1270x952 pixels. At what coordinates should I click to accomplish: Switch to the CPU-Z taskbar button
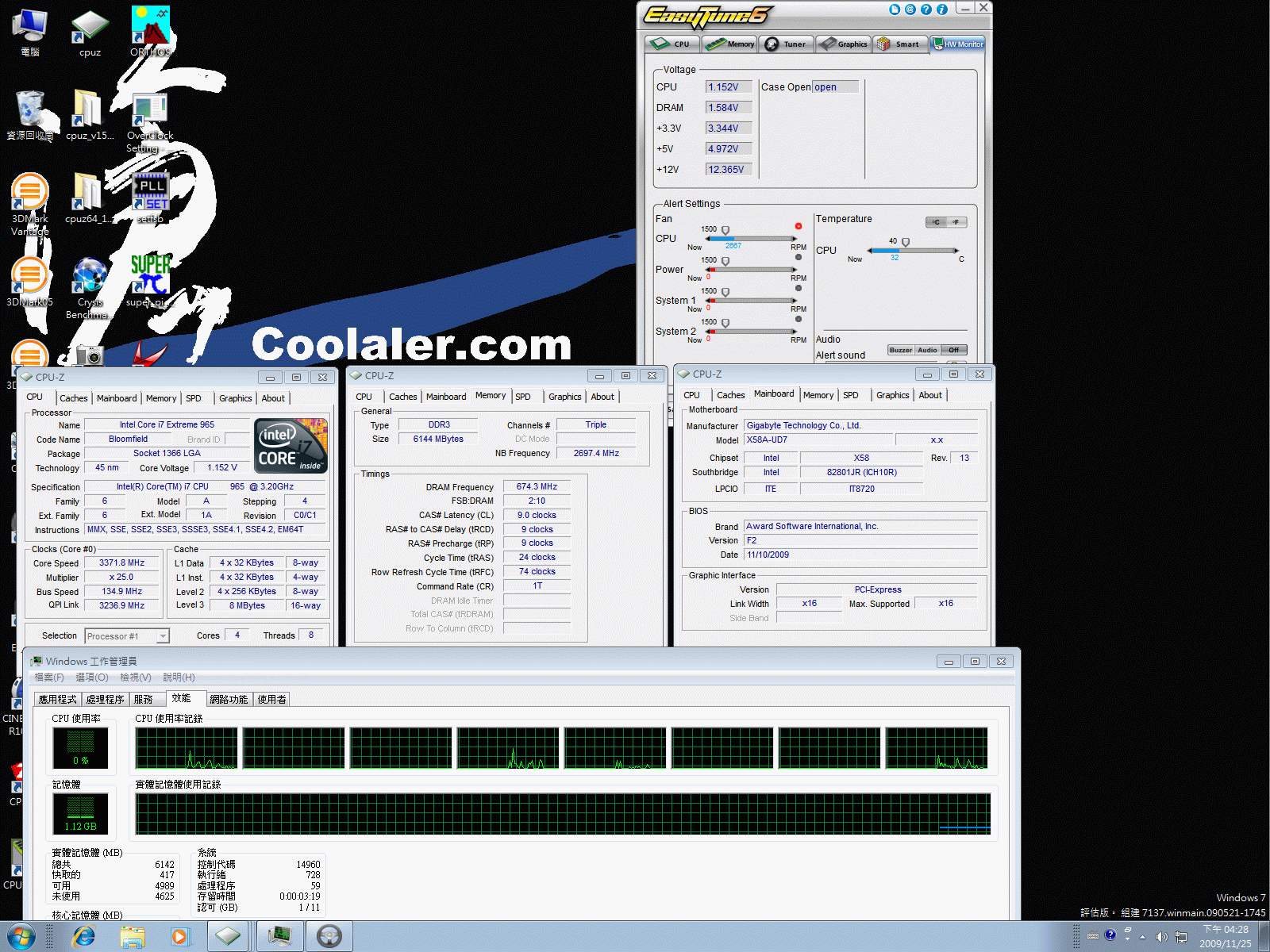tap(229, 937)
